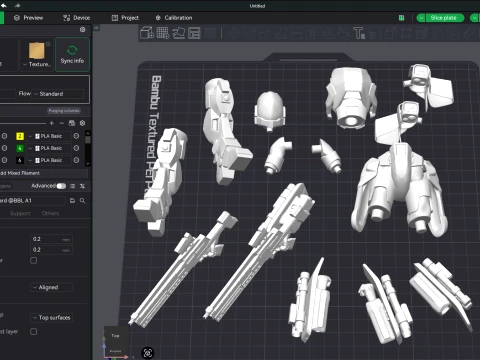Select the Rotate tool in toolbar
480x360 pixels.
click(249, 33)
